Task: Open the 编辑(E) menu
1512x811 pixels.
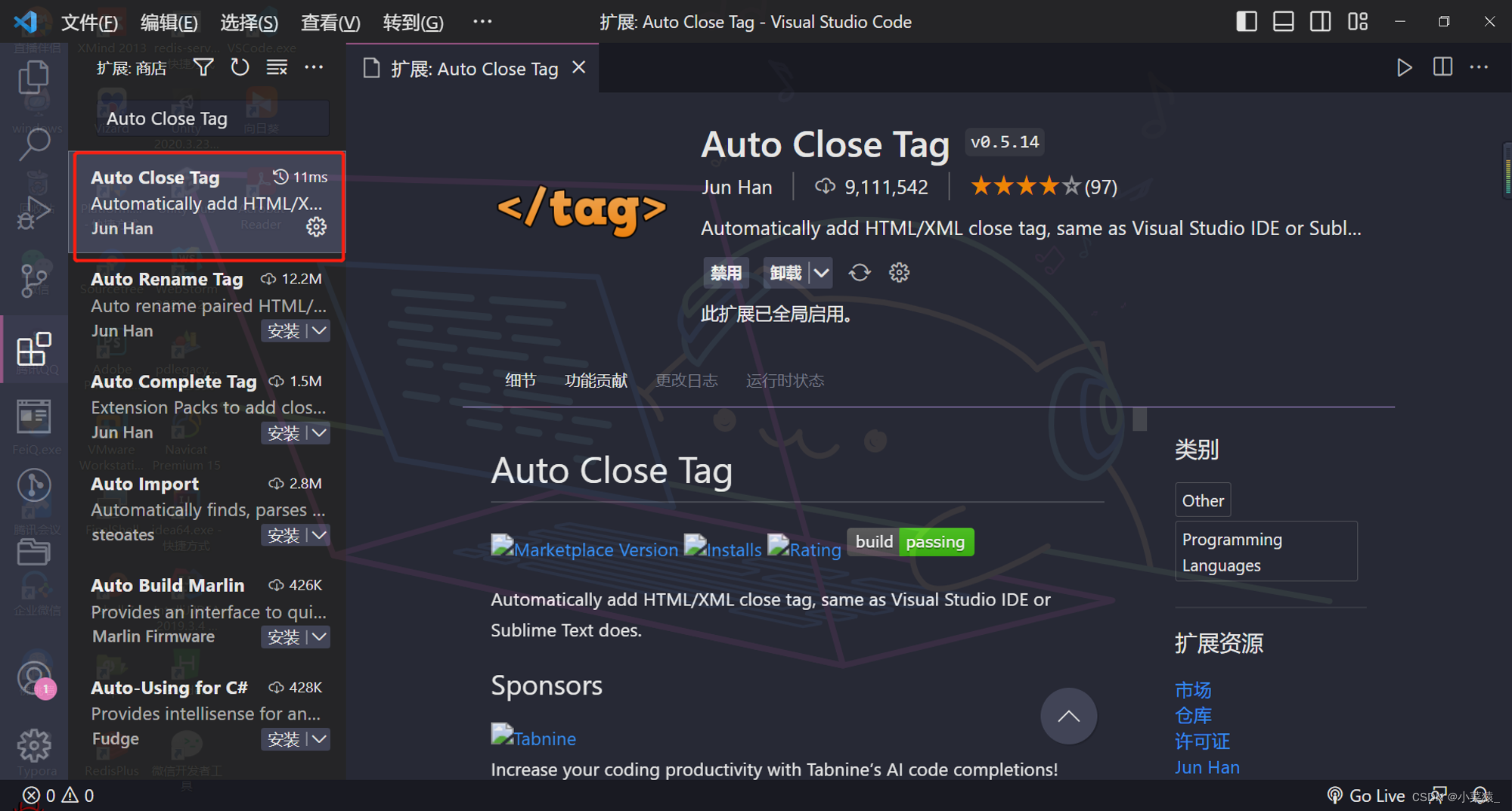Action: (x=169, y=22)
